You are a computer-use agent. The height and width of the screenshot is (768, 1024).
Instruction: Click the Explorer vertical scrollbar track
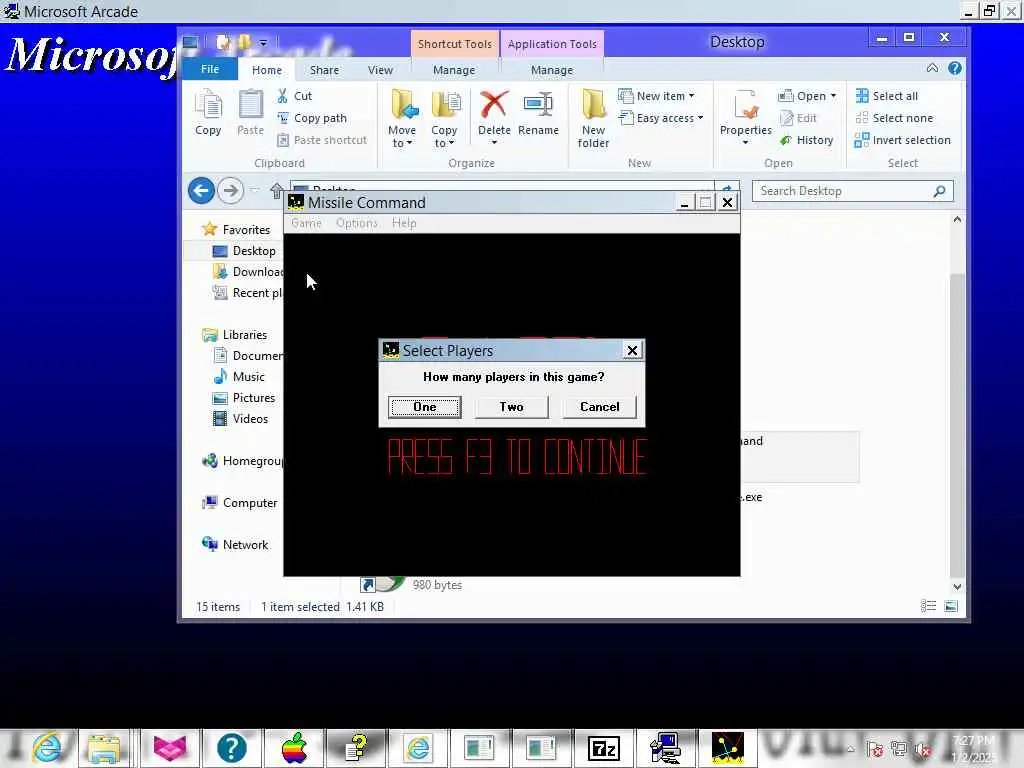(x=957, y=402)
